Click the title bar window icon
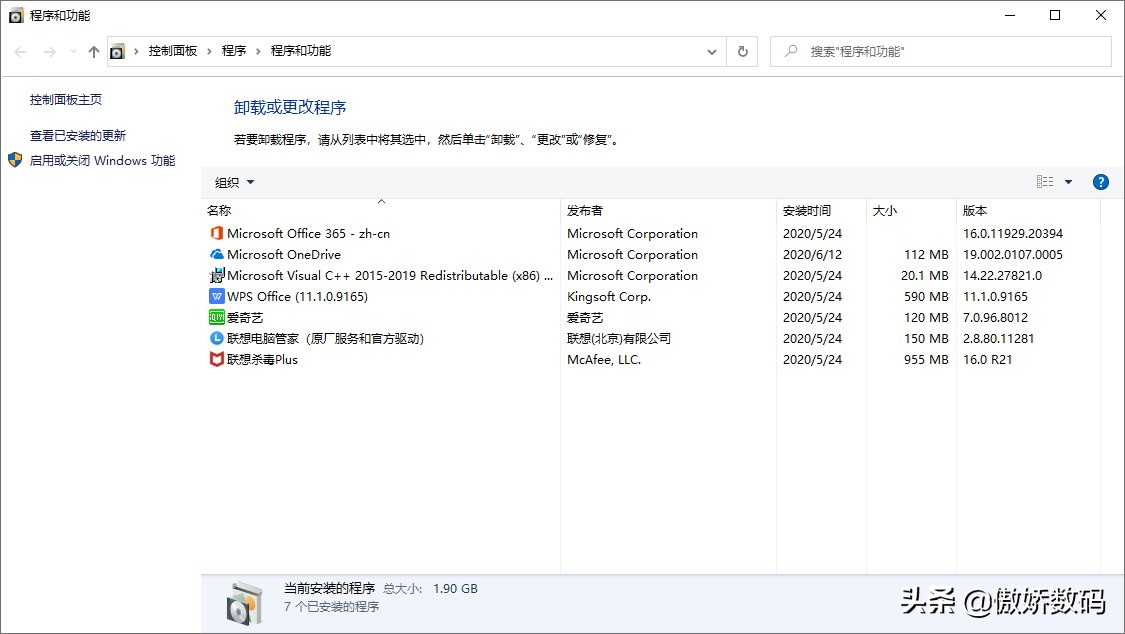 pyautogui.click(x=16, y=15)
